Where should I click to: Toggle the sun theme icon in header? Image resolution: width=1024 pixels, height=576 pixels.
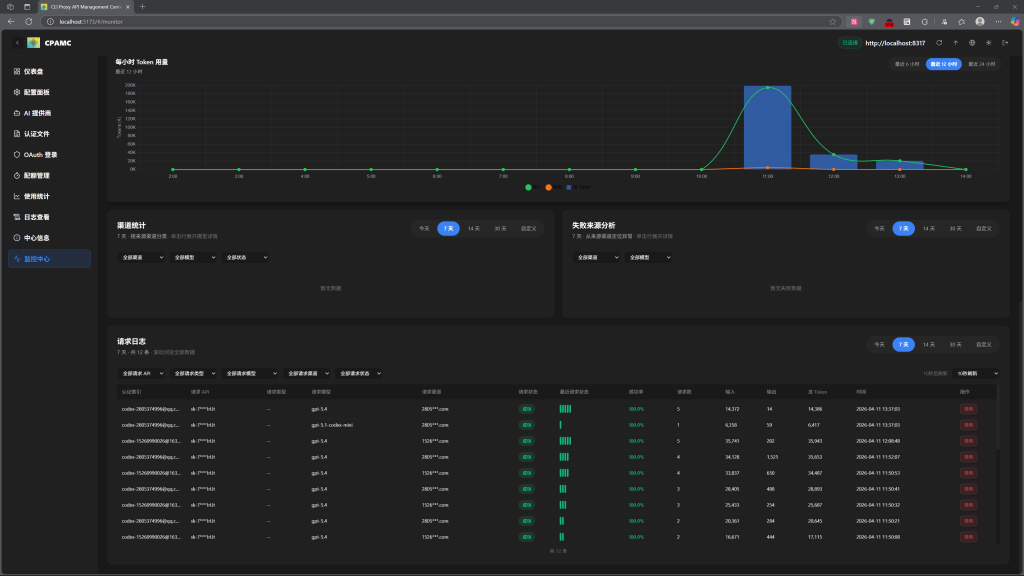pyautogui.click(x=989, y=43)
